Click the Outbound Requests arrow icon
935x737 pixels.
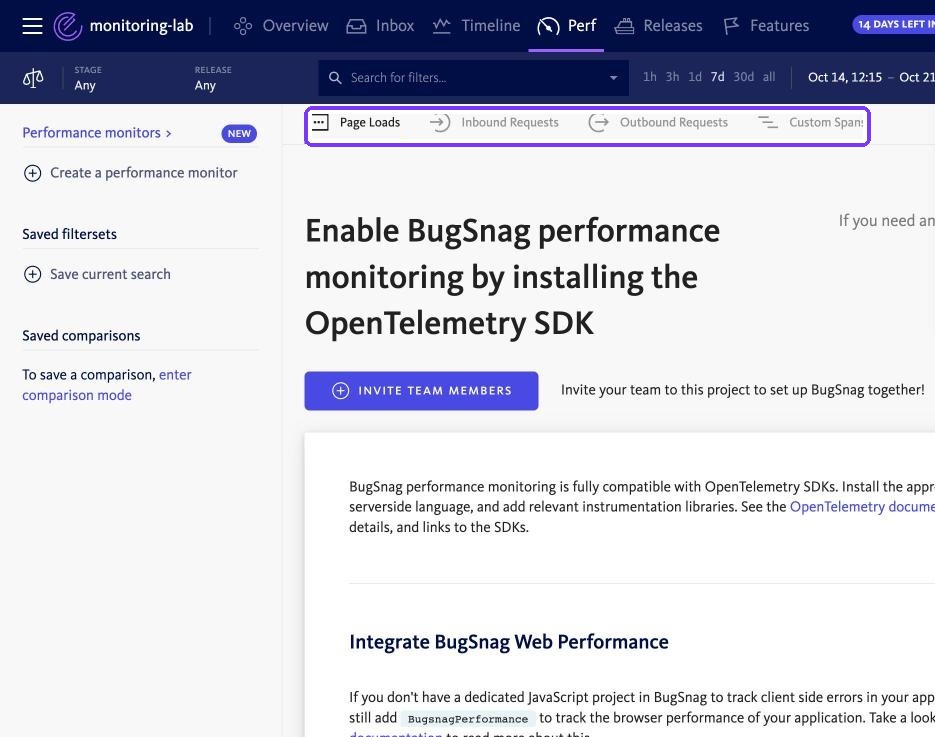point(598,122)
